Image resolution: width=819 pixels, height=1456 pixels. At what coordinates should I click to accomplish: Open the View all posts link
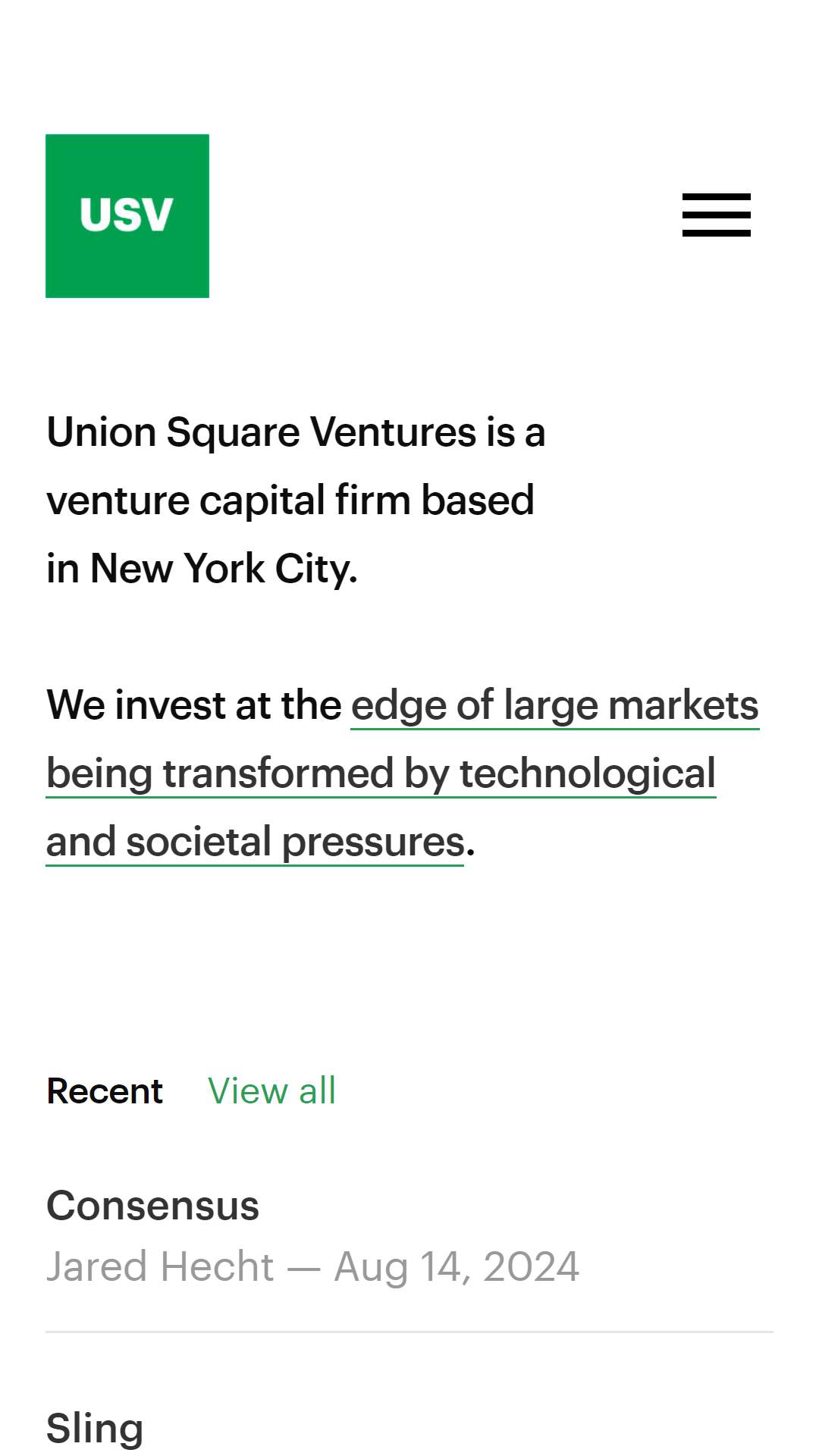pyautogui.click(x=271, y=1091)
